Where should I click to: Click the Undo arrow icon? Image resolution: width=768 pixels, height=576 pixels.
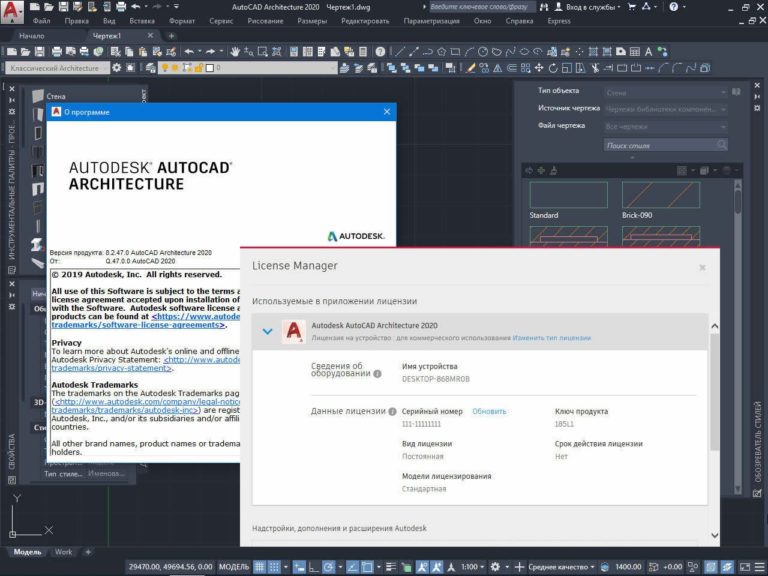189,51
